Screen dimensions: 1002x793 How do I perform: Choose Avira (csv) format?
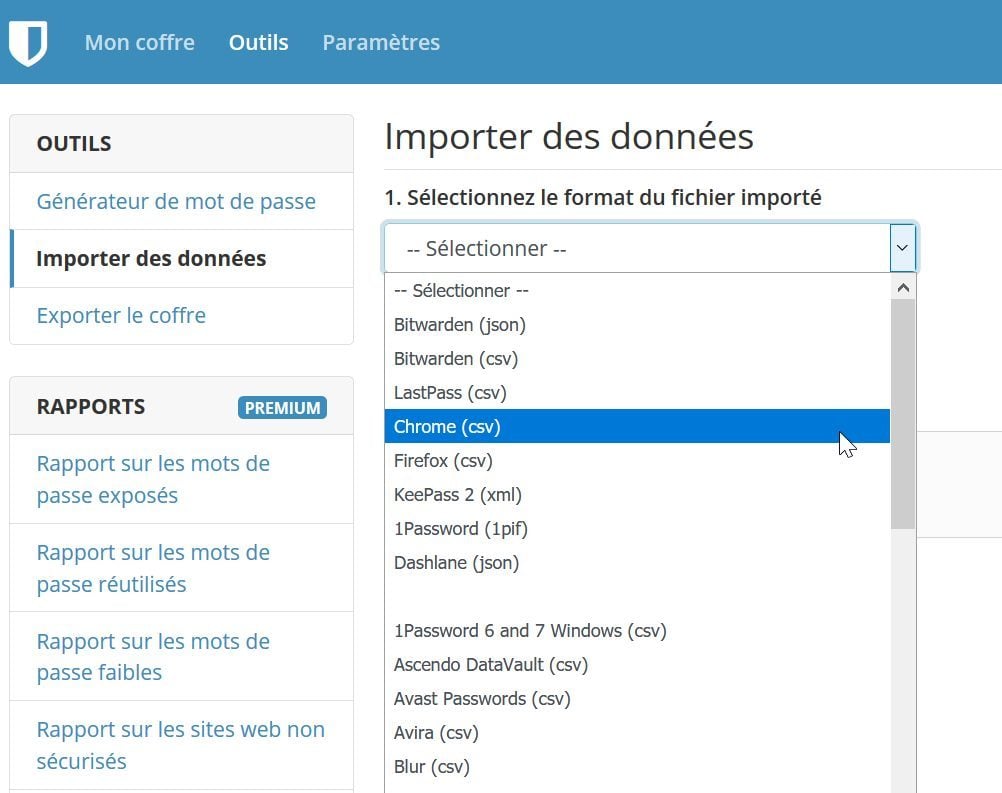[637, 732]
